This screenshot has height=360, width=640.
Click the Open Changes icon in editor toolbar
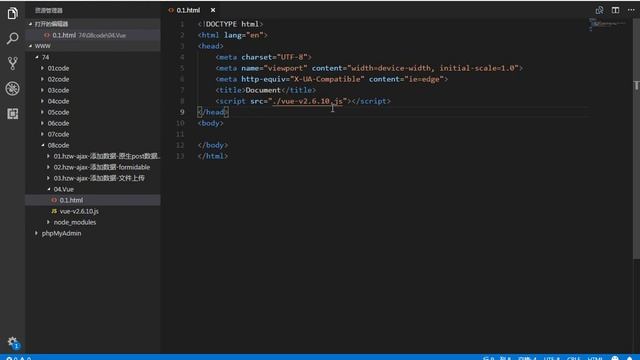pyautogui.click(x=599, y=10)
